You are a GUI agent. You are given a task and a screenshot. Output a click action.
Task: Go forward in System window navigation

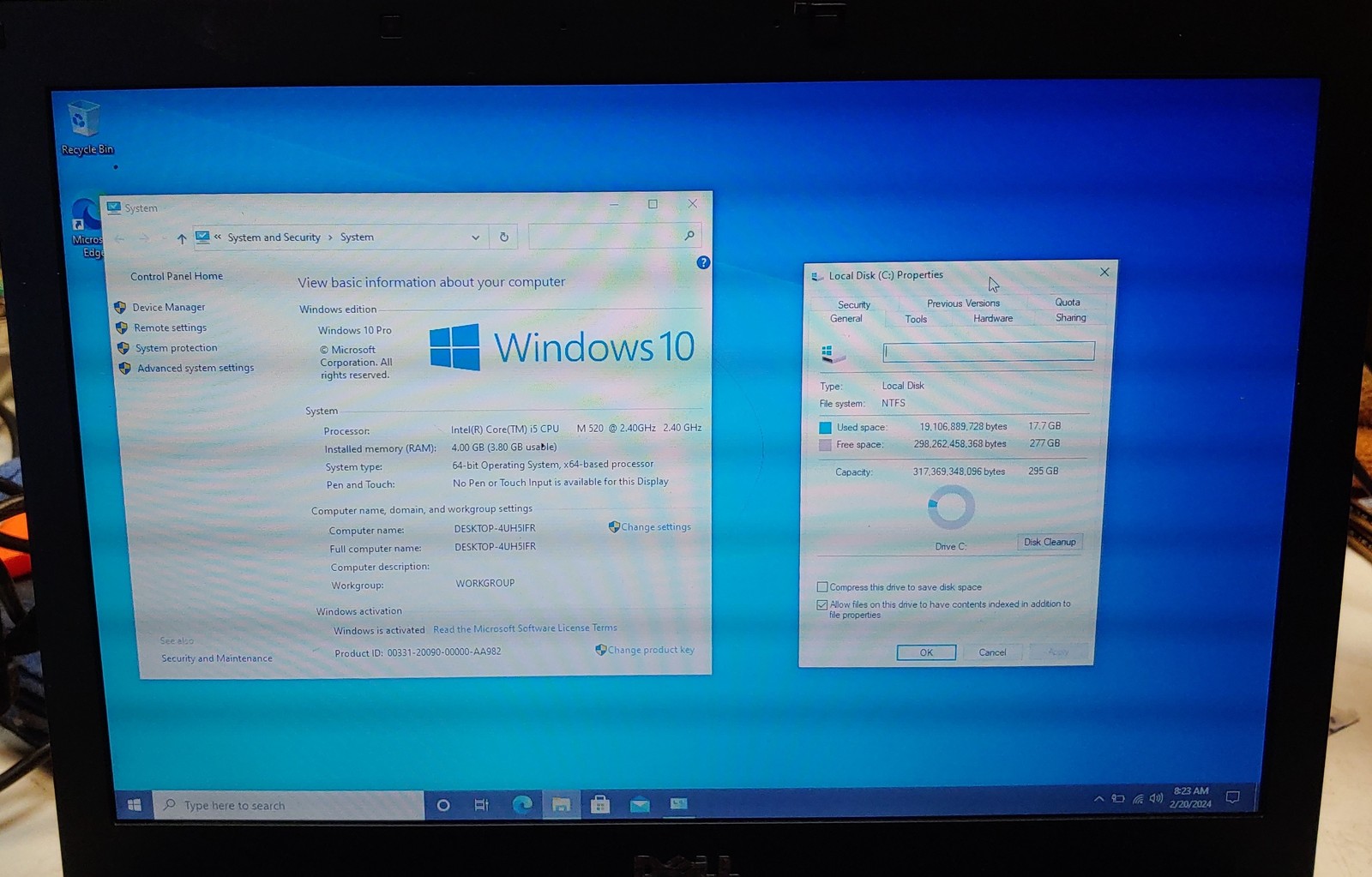pyautogui.click(x=143, y=238)
